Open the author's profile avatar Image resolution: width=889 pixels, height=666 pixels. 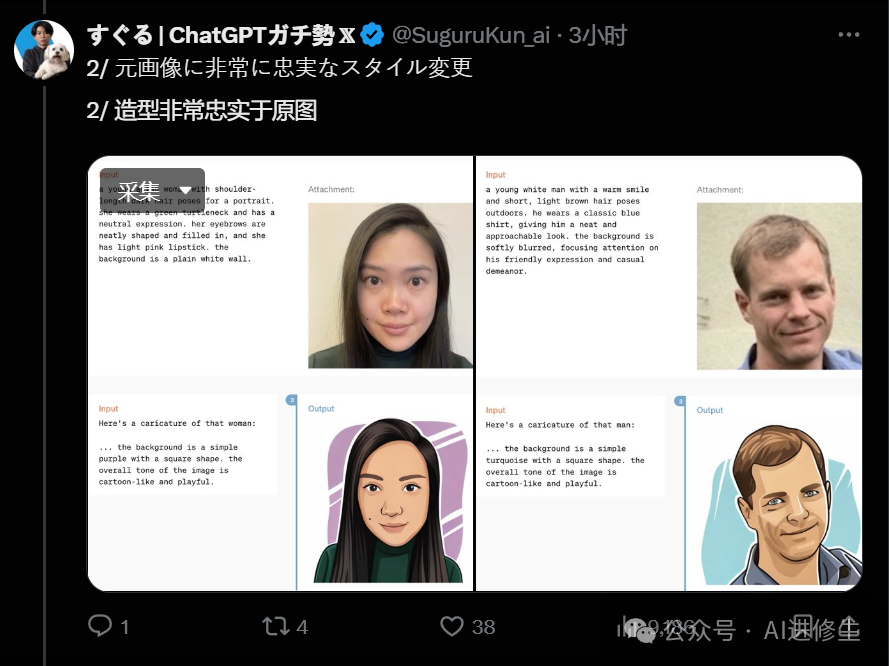tap(44, 50)
